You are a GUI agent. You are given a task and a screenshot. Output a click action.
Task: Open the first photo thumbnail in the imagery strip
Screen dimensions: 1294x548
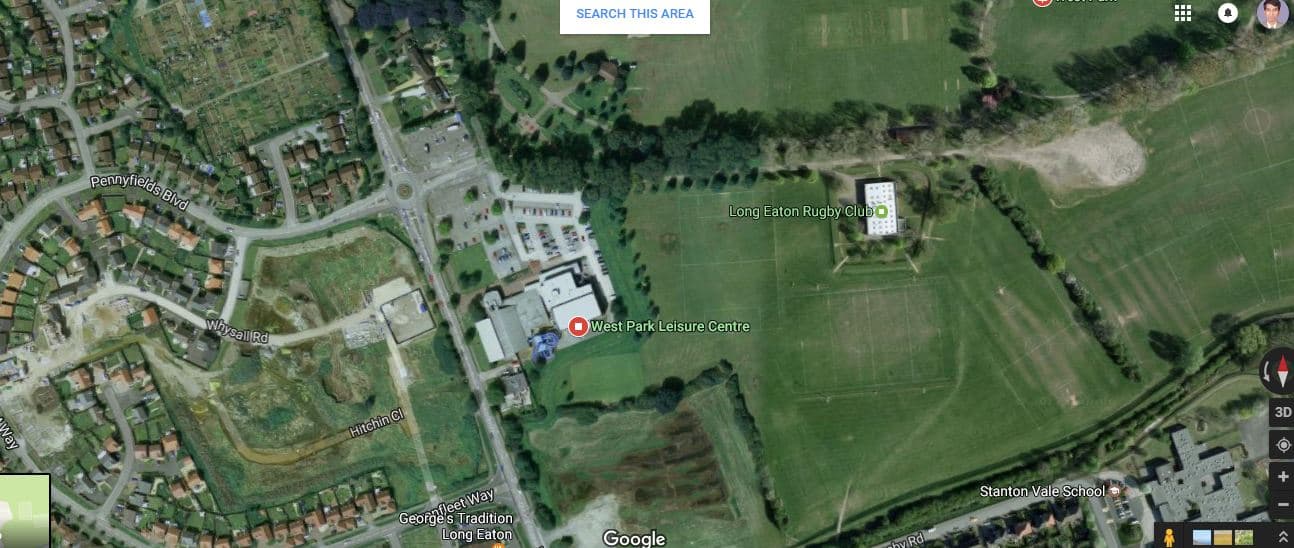point(1201,537)
